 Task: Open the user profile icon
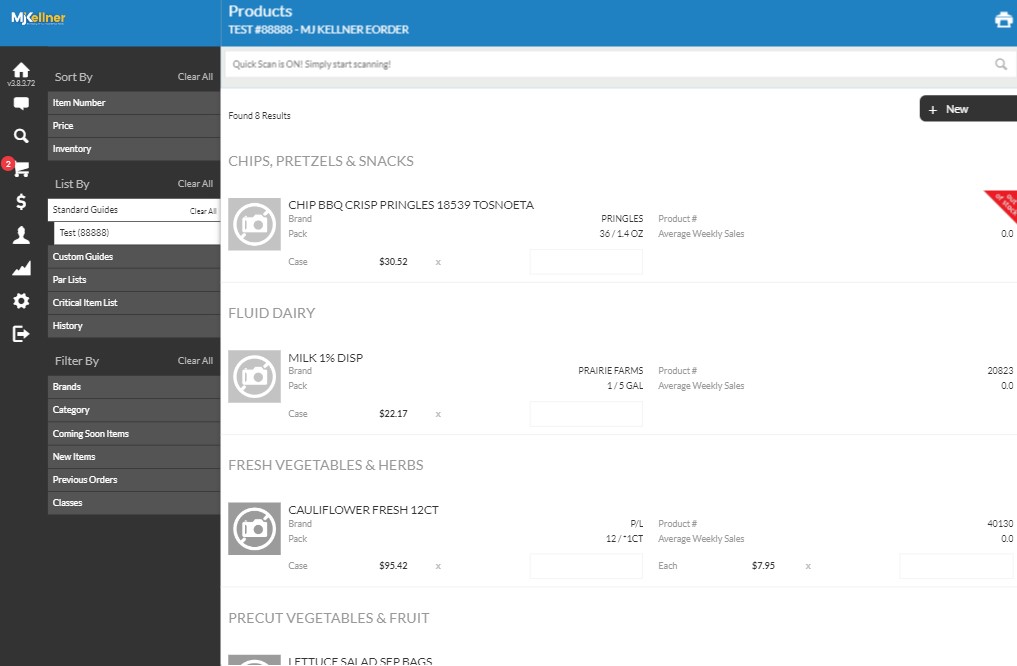point(21,235)
